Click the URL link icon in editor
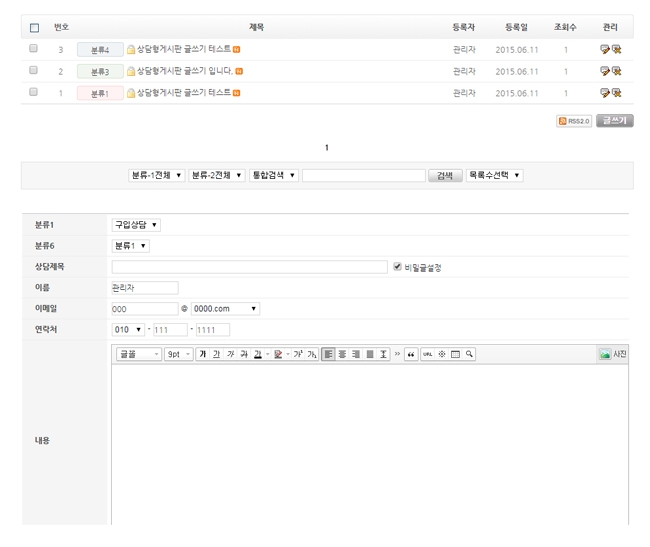 point(427,354)
